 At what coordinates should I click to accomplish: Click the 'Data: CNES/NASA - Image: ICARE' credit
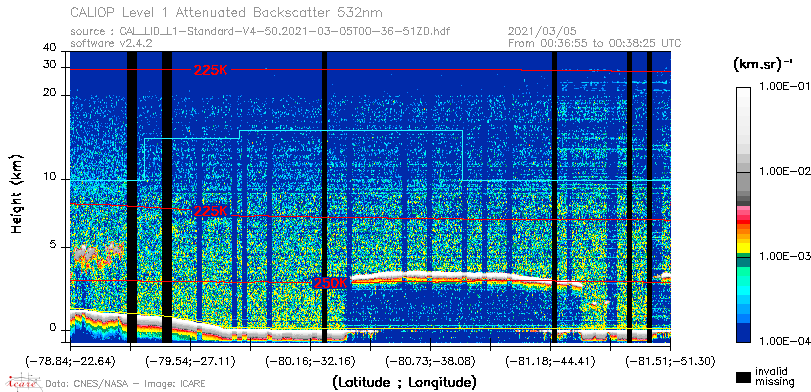click(x=126, y=384)
